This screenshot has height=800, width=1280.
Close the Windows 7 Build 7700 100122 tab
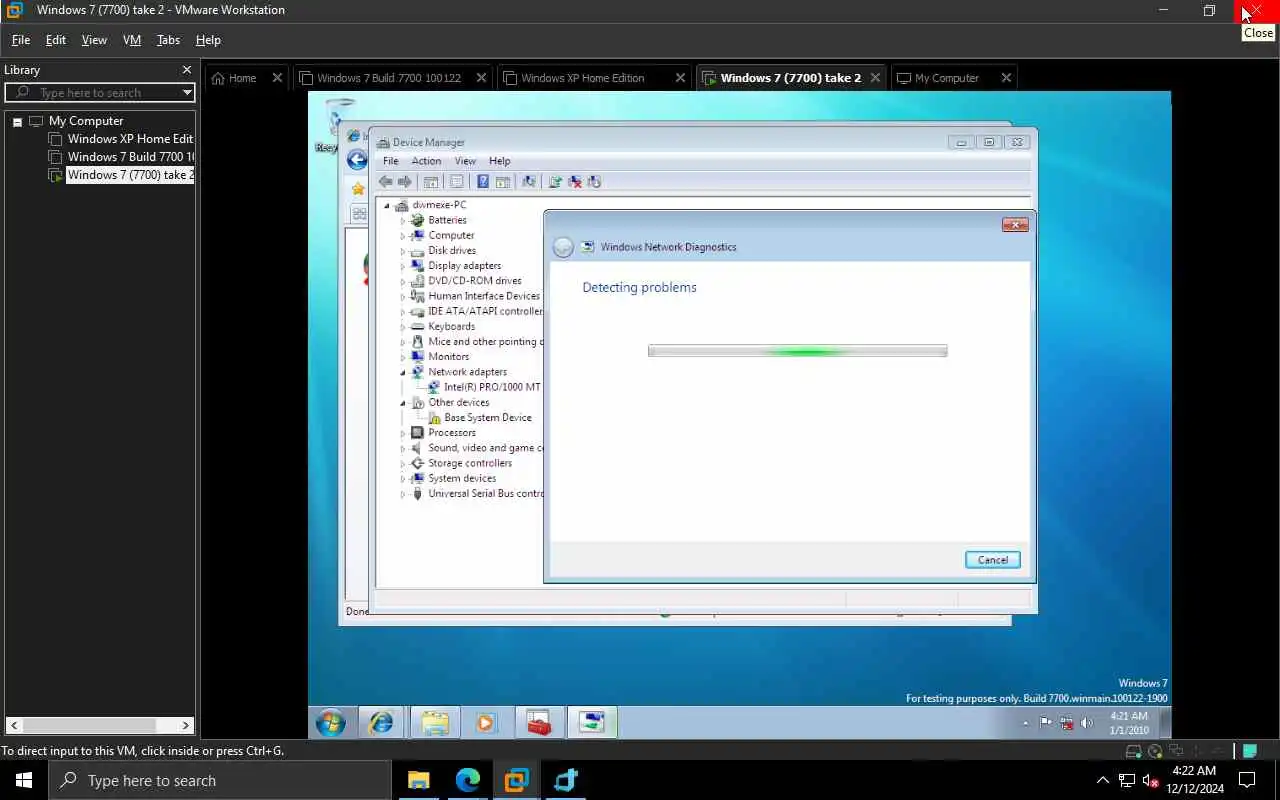coord(481,78)
